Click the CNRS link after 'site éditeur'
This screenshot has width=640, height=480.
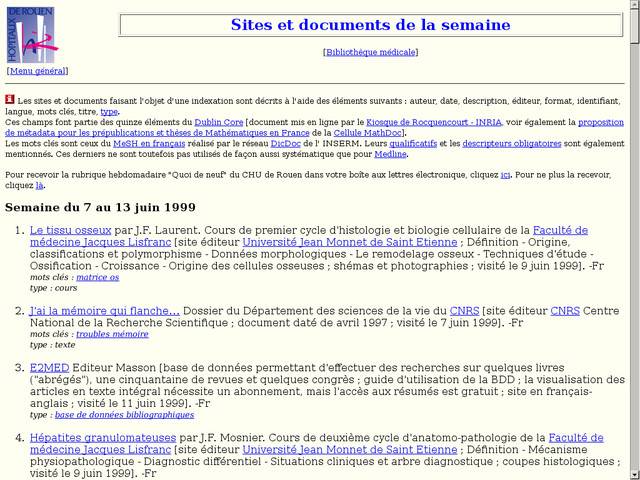[x=565, y=311]
